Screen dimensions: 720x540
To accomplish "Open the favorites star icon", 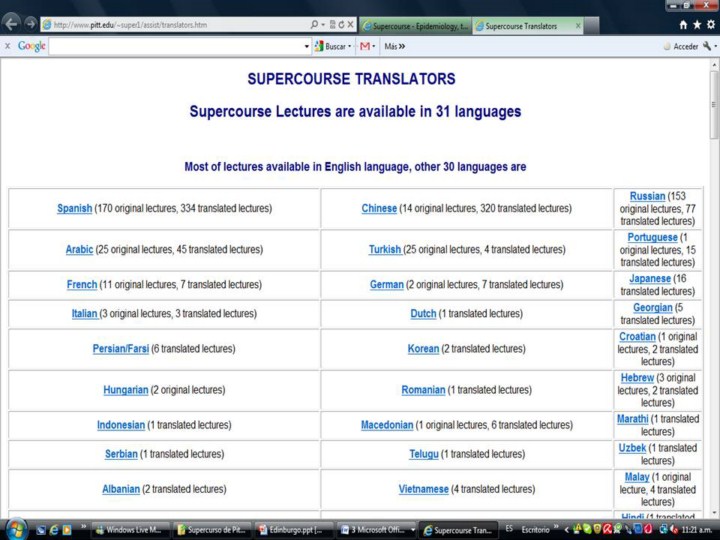I will coord(697,25).
